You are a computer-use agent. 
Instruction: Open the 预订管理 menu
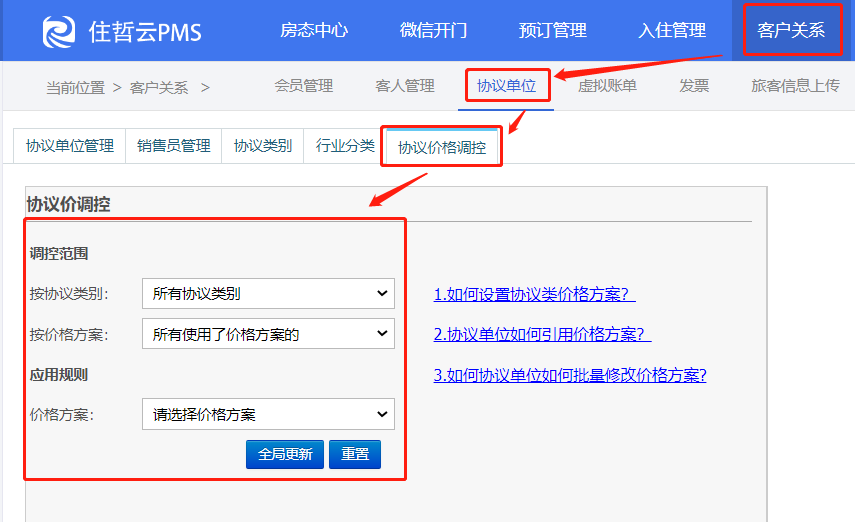coord(552,30)
